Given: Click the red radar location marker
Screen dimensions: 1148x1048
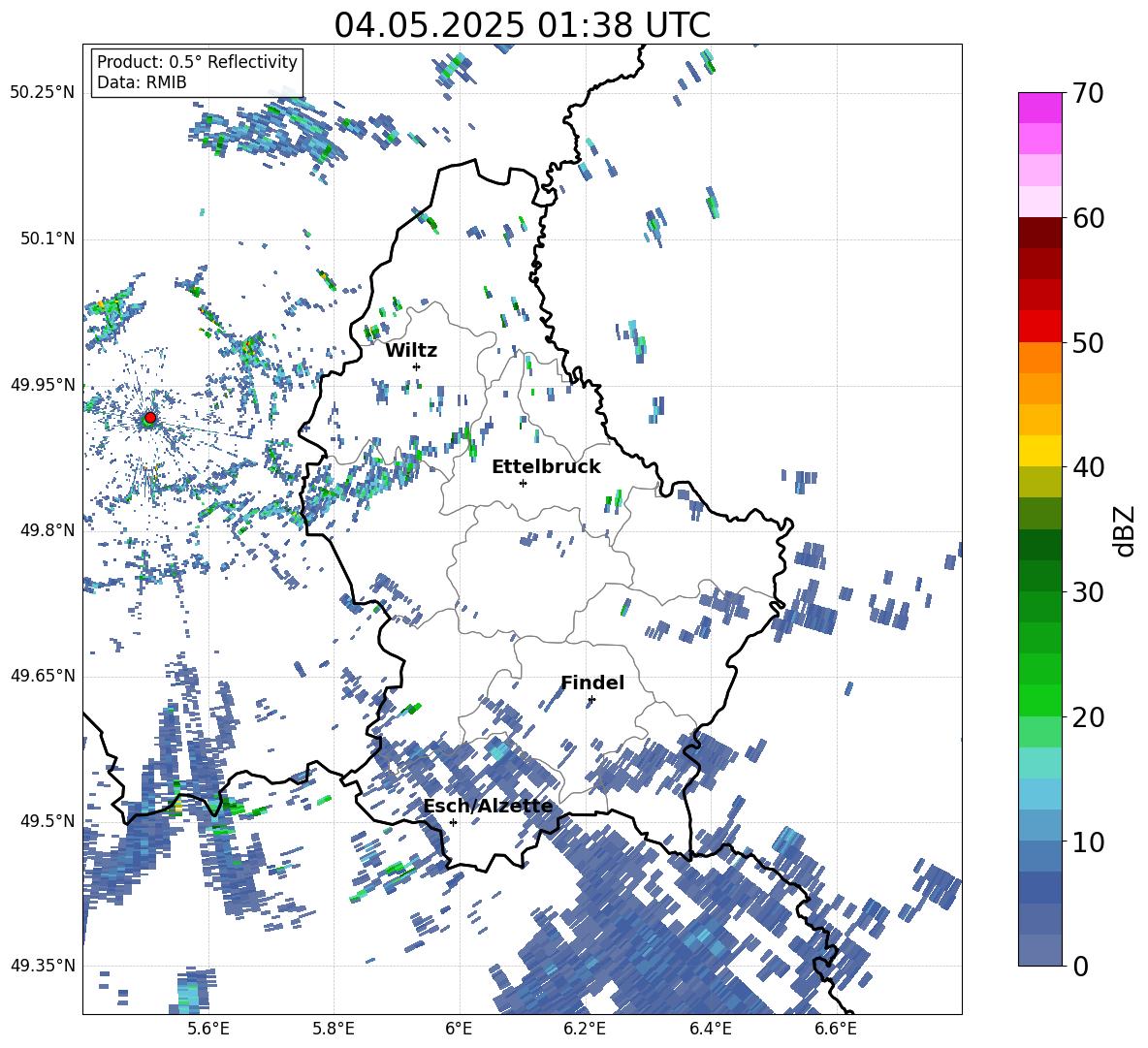Looking at the screenshot, I should pos(150,418).
